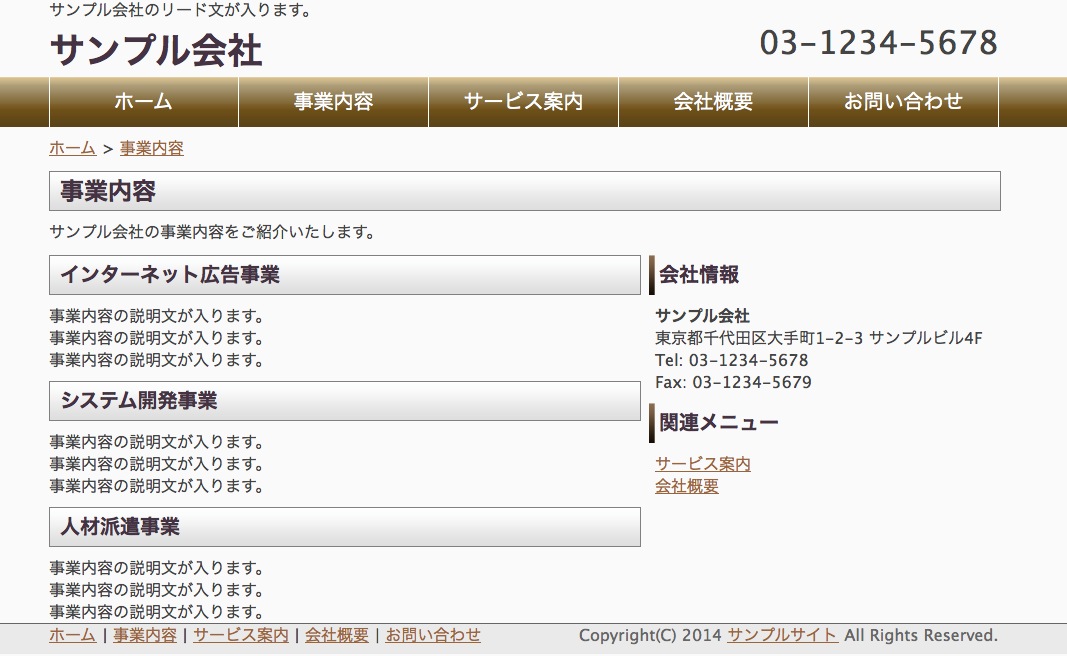Open the footer サービス案内 link
The width and height of the screenshot is (1067, 656).
[241, 635]
